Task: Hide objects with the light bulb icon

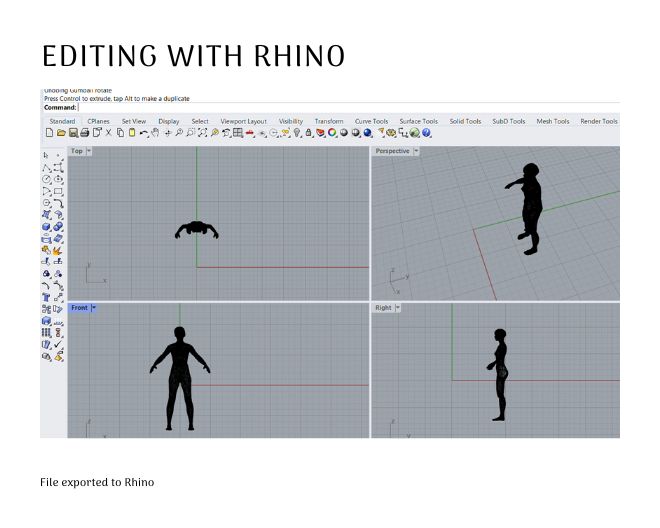Action: click(297, 133)
